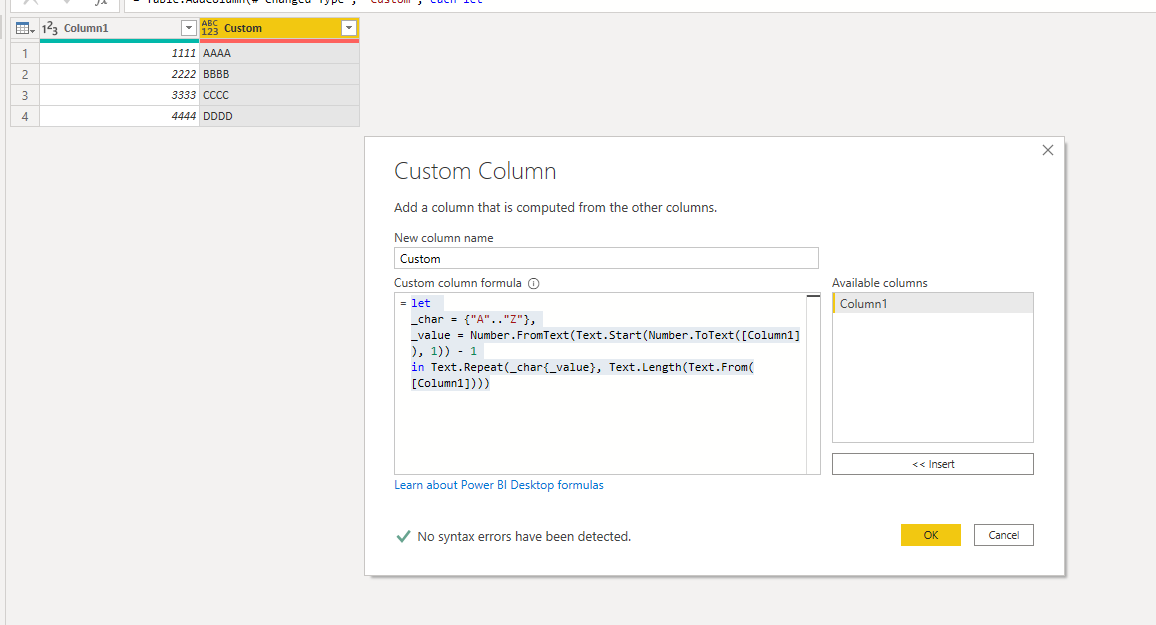Screen dimensions: 1156x625
Task: Click Column1 whole-number data type icon
Action: (x=50, y=28)
